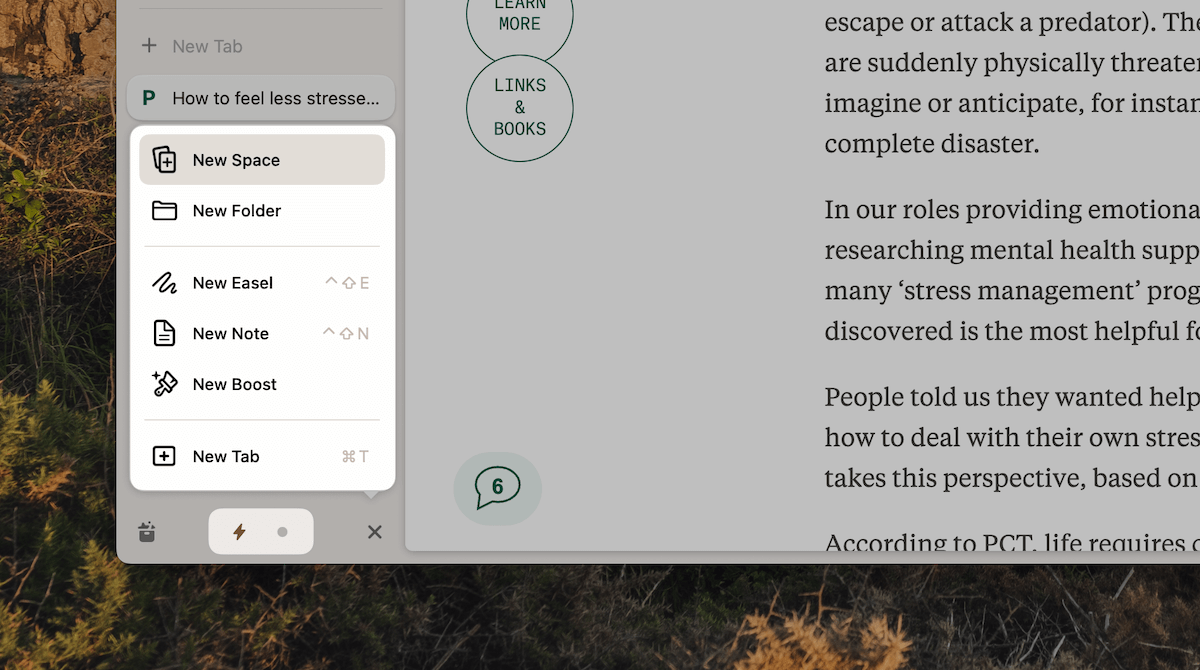Click the line starting 'According to PCT'

1010,542
